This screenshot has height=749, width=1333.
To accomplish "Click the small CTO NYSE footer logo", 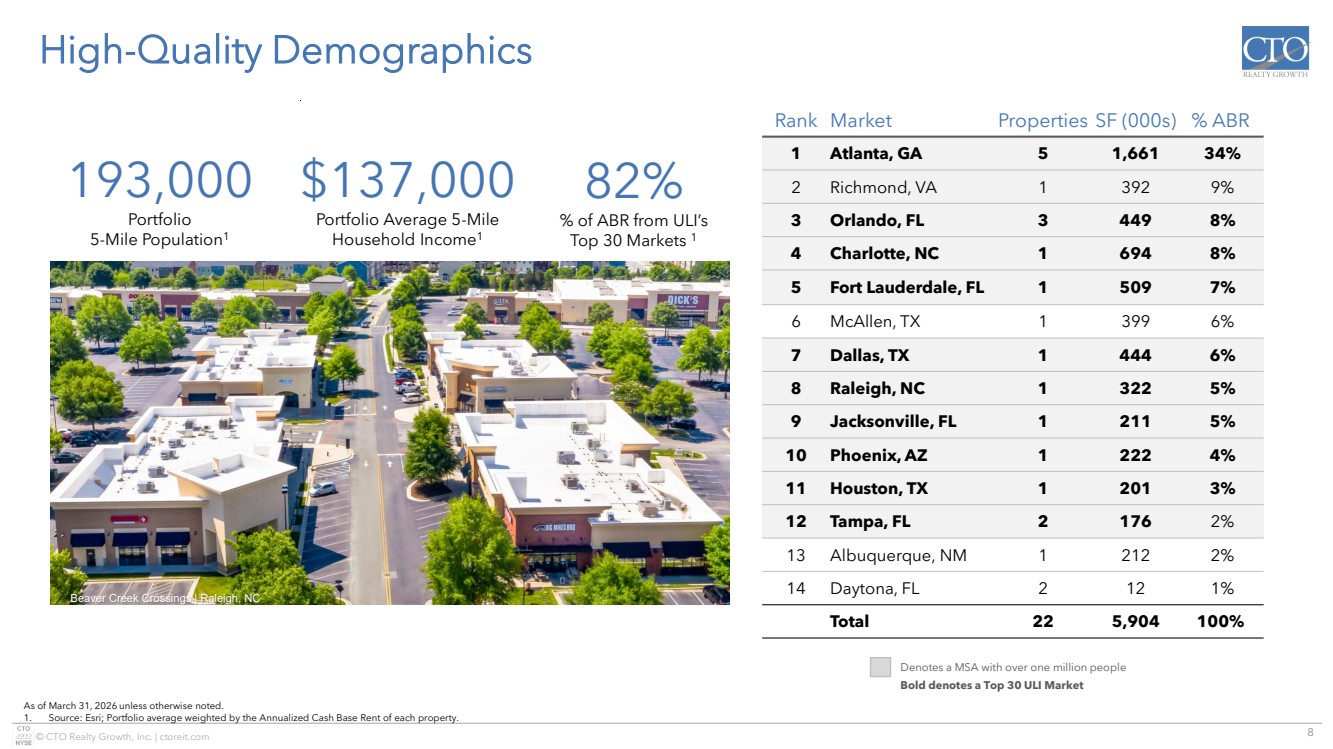I will coord(23,737).
